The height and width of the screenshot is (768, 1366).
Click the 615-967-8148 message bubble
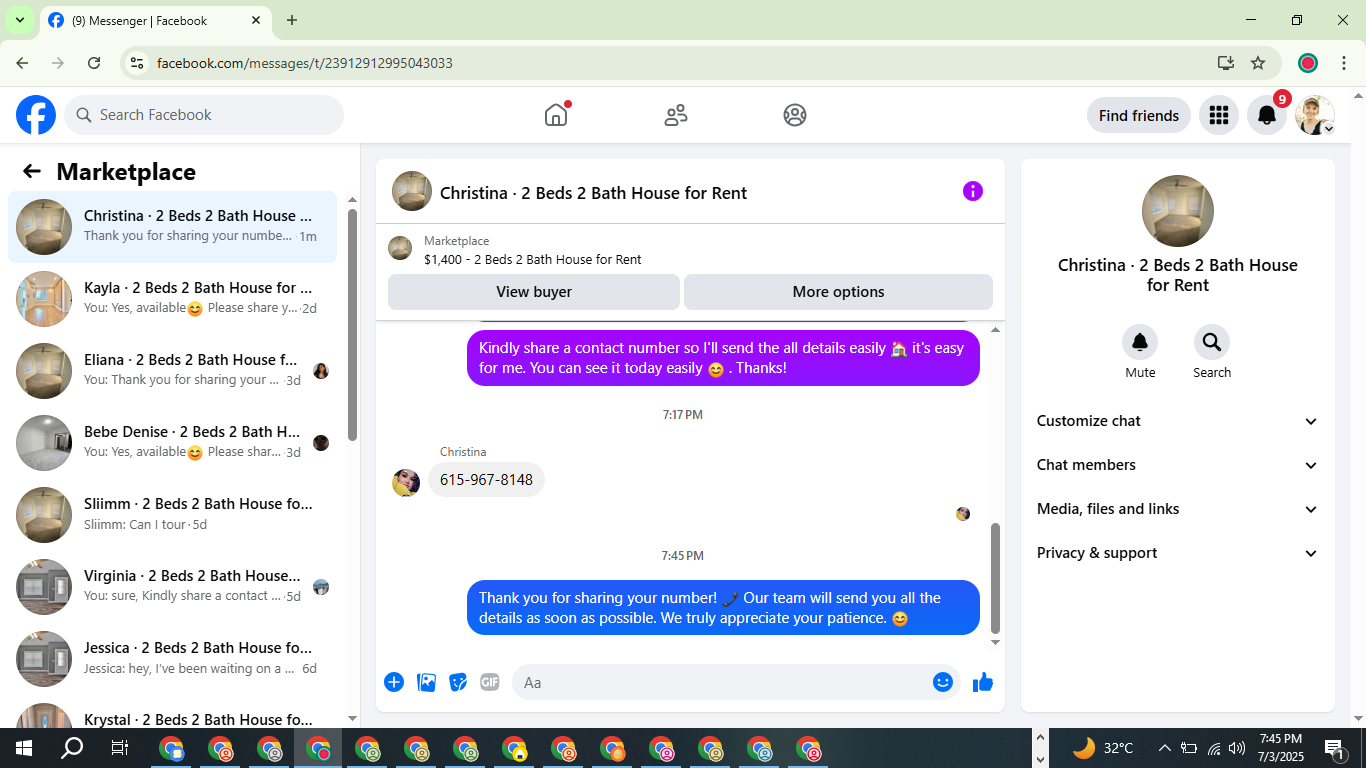(x=486, y=479)
